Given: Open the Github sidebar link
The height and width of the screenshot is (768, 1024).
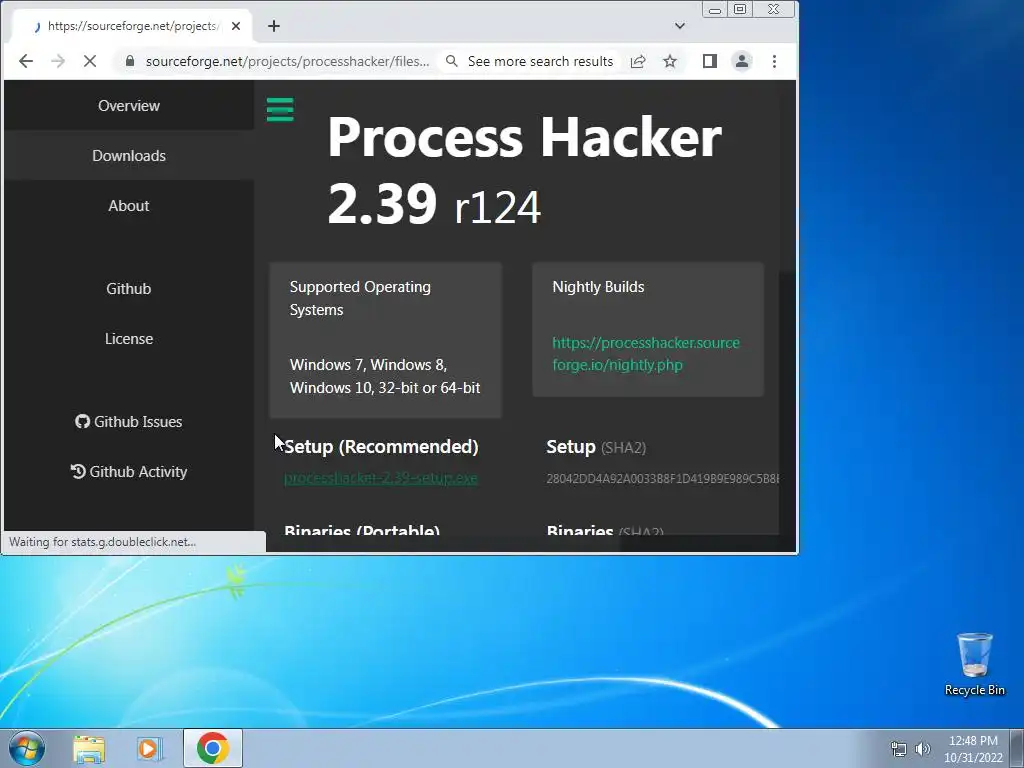Looking at the screenshot, I should pos(129,289).
